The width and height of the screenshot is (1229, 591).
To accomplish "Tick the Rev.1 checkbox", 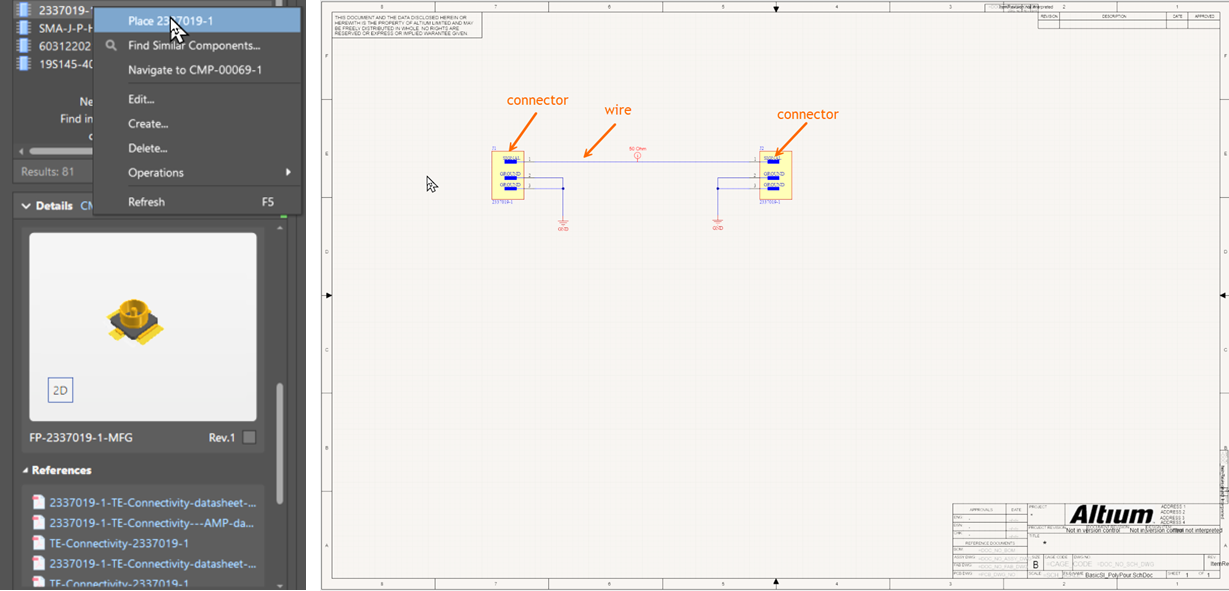I will pyautogui.click(x=249, y=438).
